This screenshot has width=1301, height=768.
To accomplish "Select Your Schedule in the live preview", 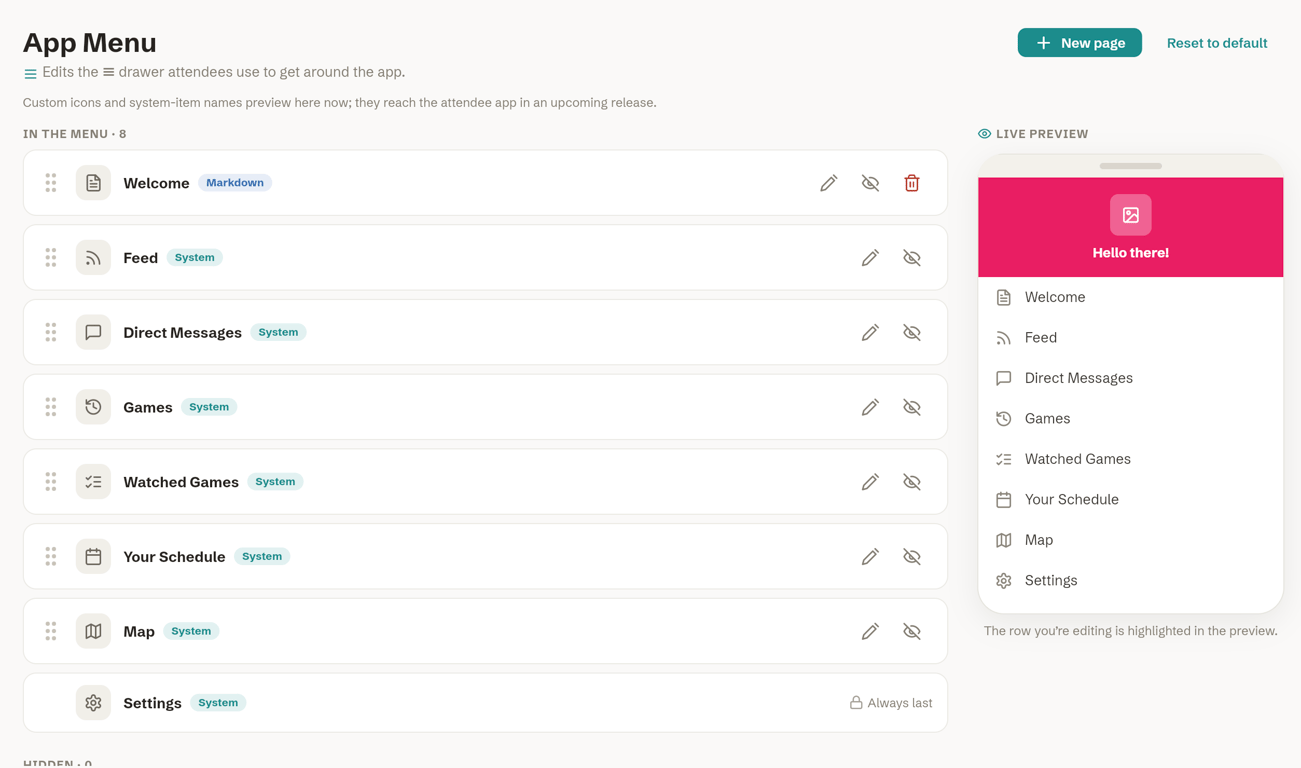I will [1131, 499].
